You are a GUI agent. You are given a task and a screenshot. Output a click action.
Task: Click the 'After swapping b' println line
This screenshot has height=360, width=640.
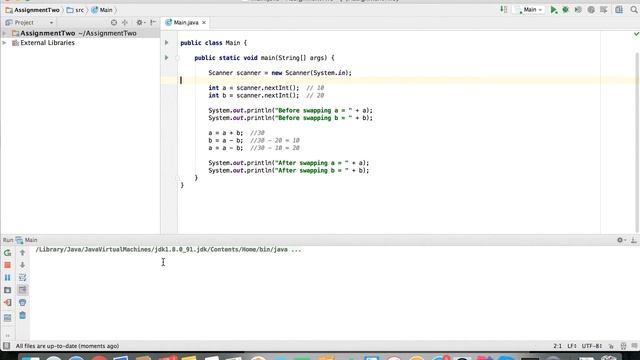[x=289, y=170]
